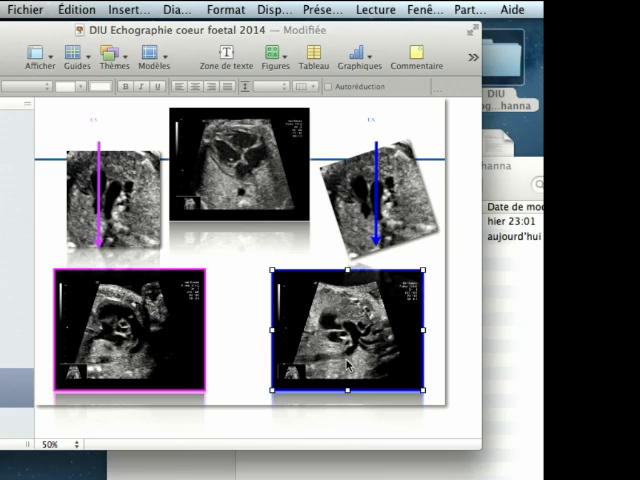Select the magenta-bordered ultrasound image
The height and width of the screenshot is (480, 640).
click(x=130, y=330)
